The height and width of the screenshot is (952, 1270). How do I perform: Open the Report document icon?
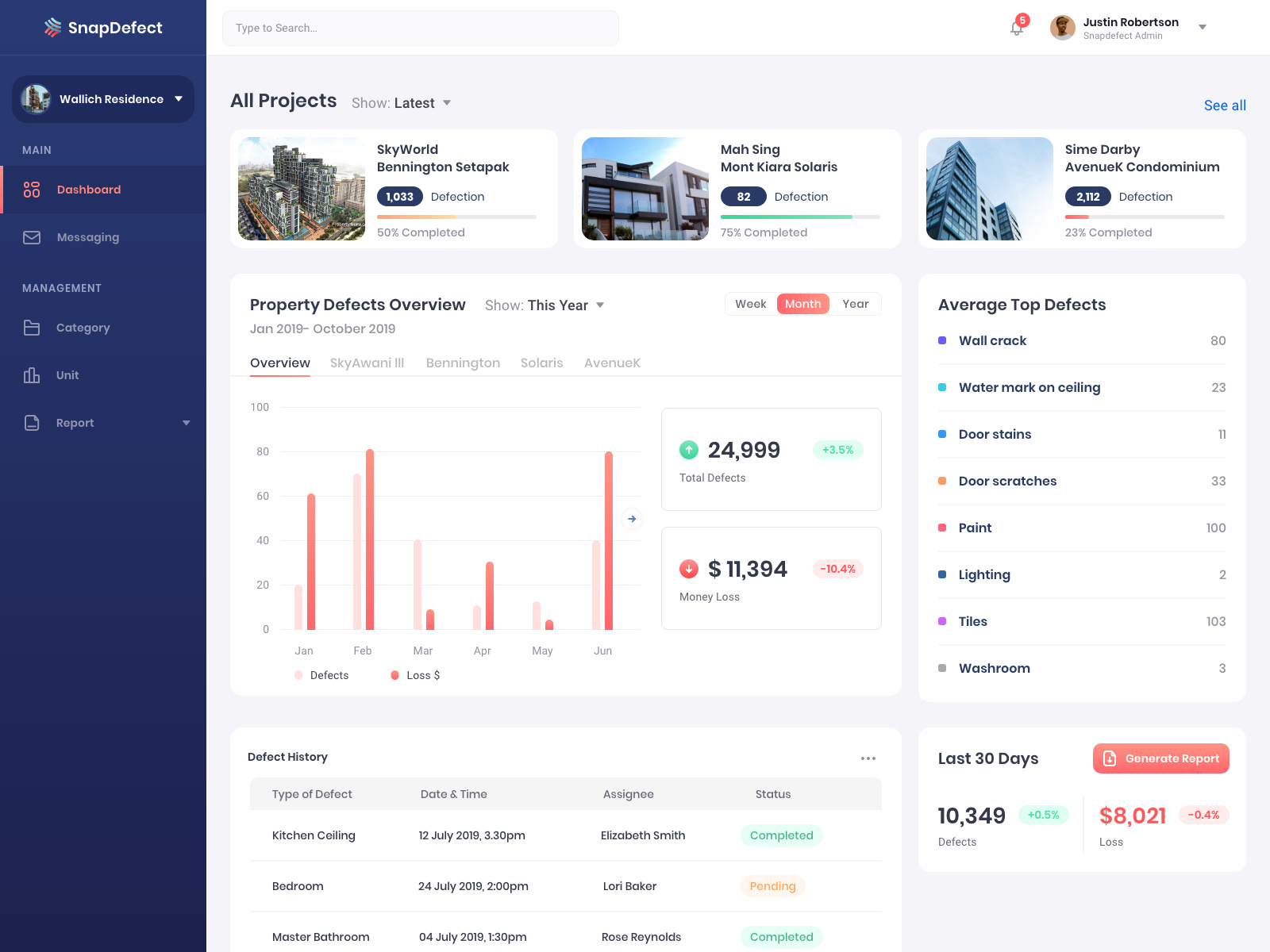32,423
